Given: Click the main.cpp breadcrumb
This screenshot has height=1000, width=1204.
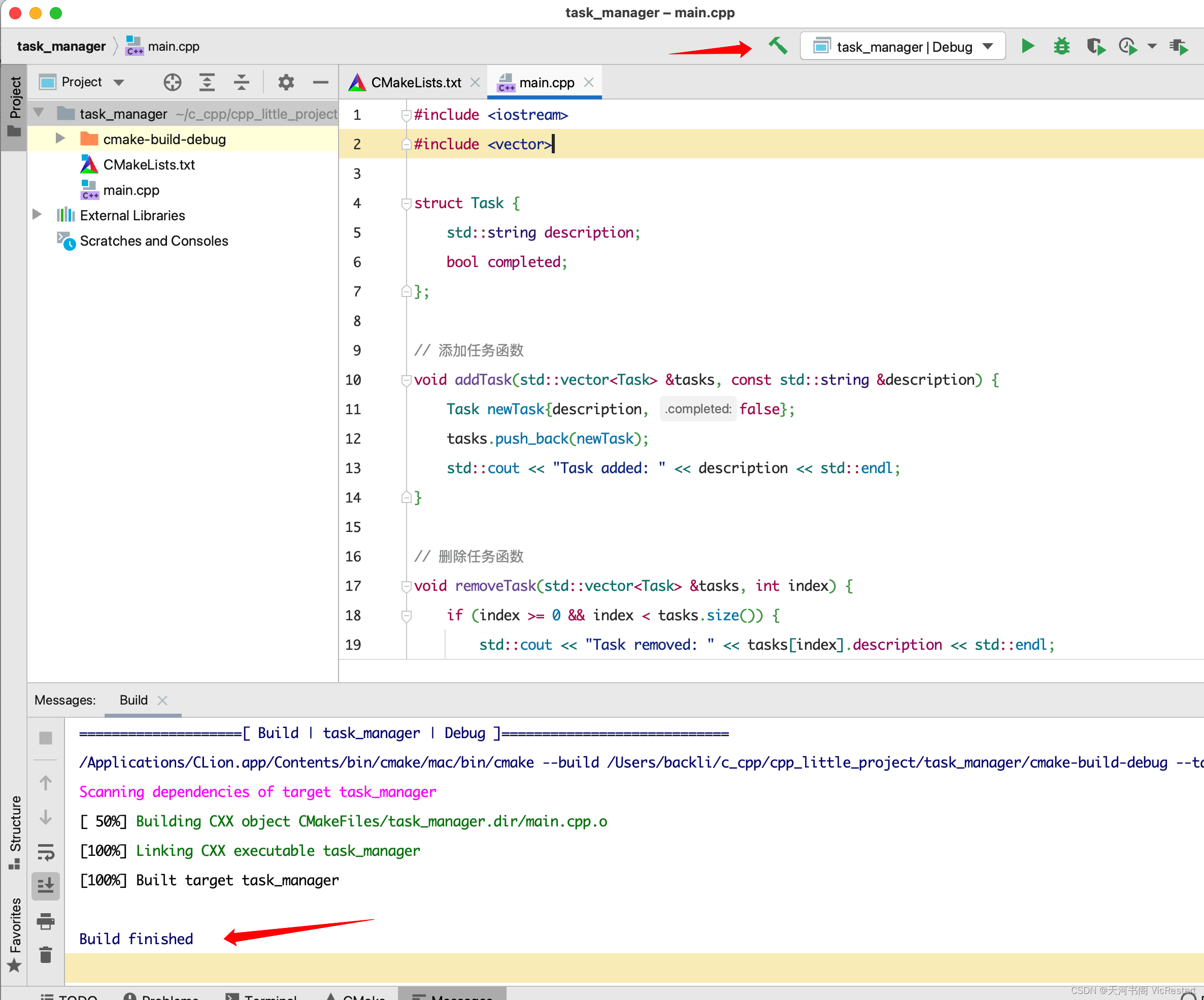Looking at the screenshot, I should click(162, 46).
